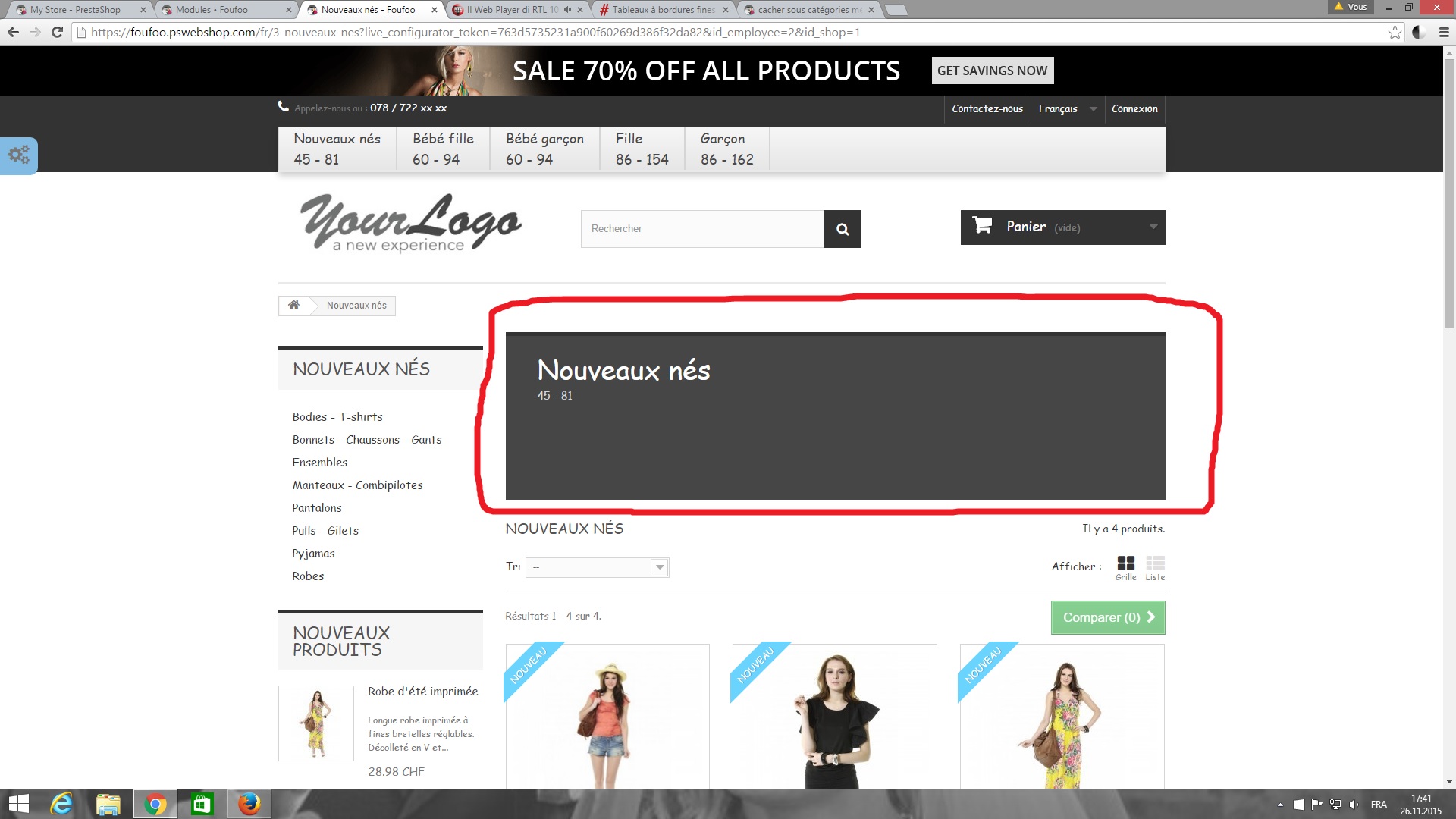Open the Tri sort dropdown
This screenshot has height=819, width=1456.
598,567
